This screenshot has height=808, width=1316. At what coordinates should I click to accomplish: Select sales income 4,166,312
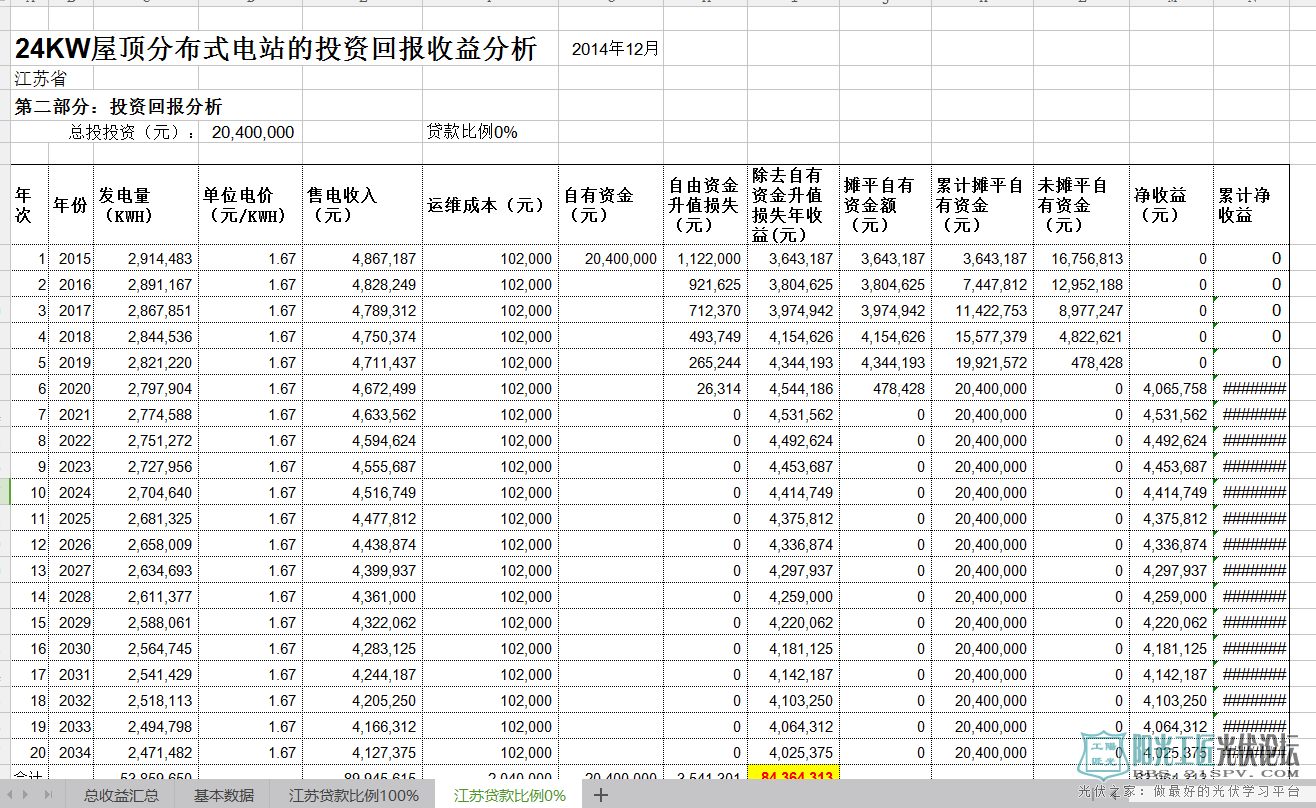(x=362, y=726)
